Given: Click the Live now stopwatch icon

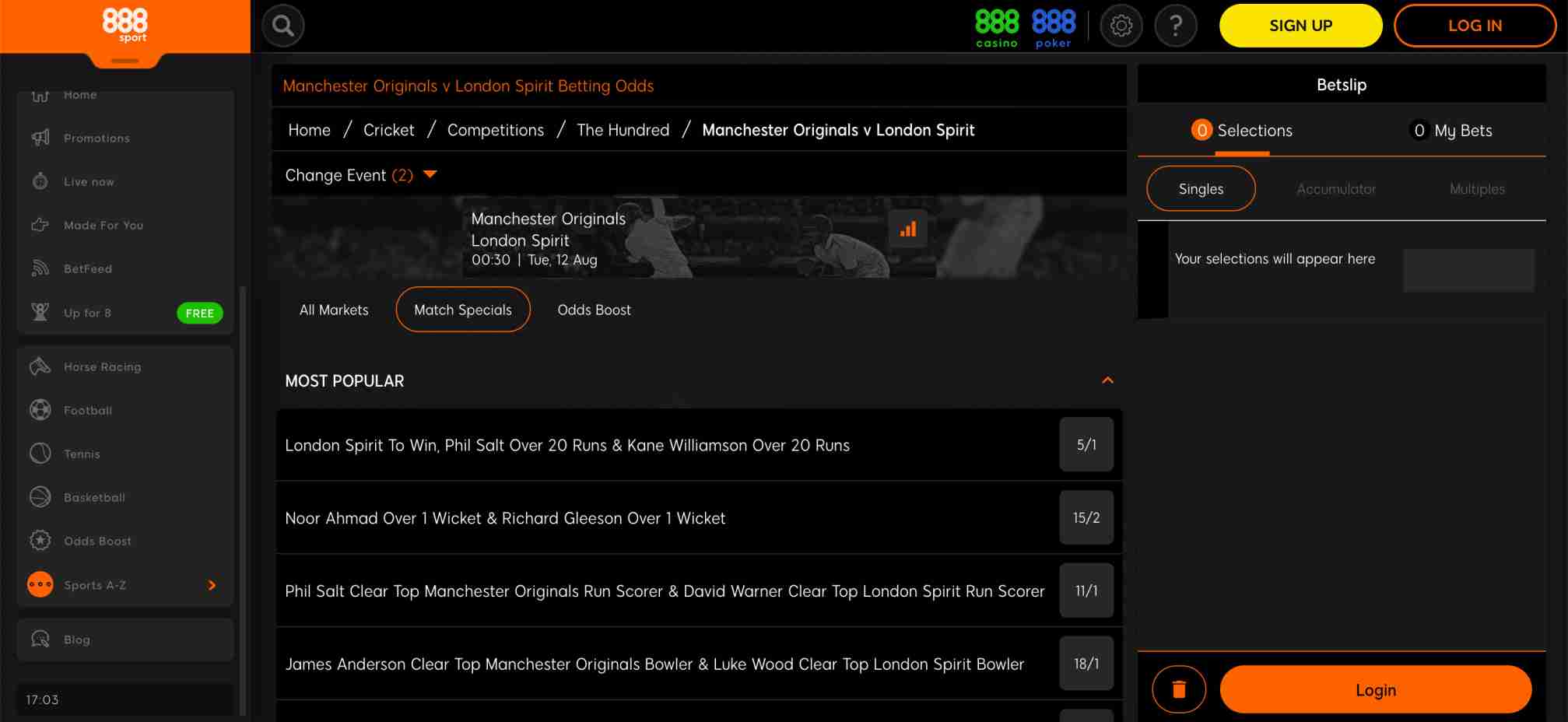Looking at the screenshot, I should pos(40,181).
